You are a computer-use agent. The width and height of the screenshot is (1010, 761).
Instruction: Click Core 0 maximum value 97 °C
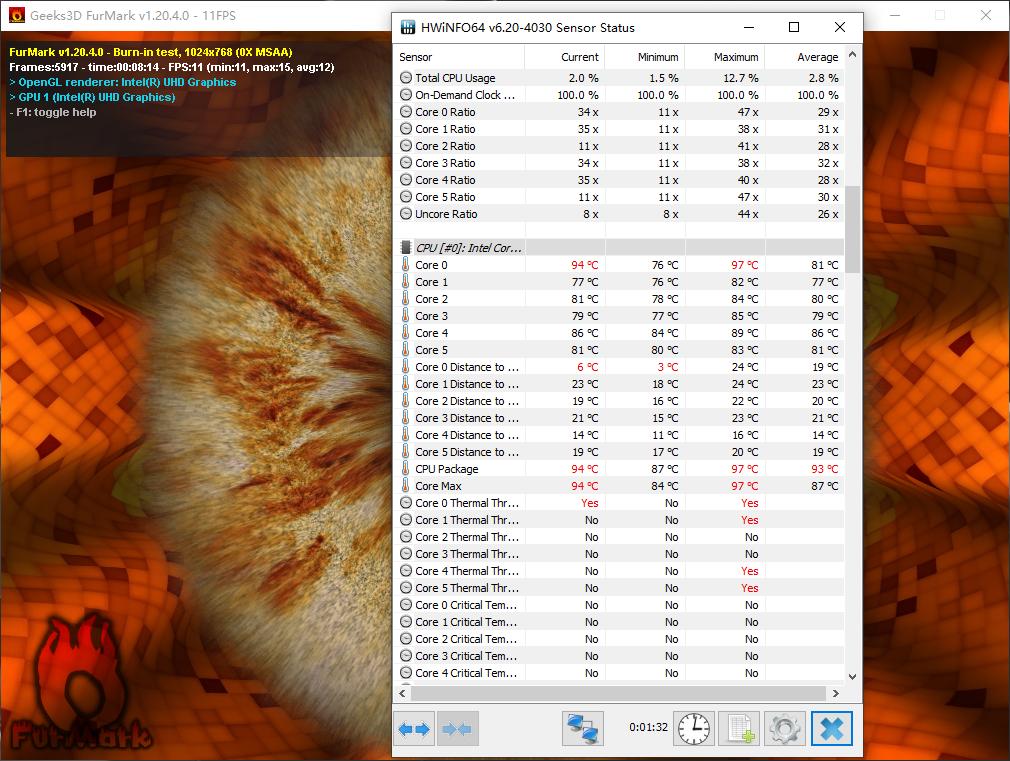point(744,265)
